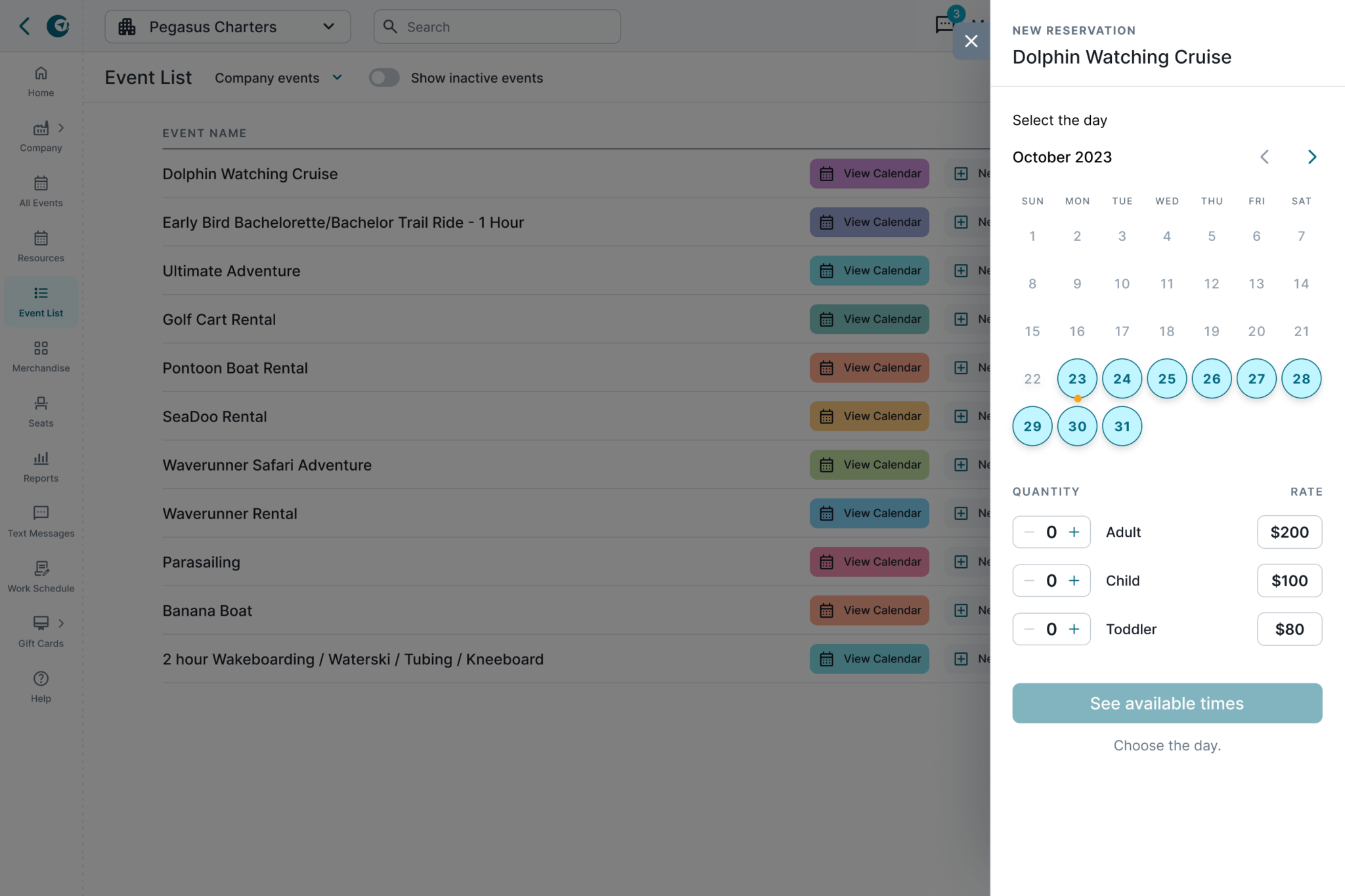Increase Toddler quantity with plus button

click(x=1074, y=629)
